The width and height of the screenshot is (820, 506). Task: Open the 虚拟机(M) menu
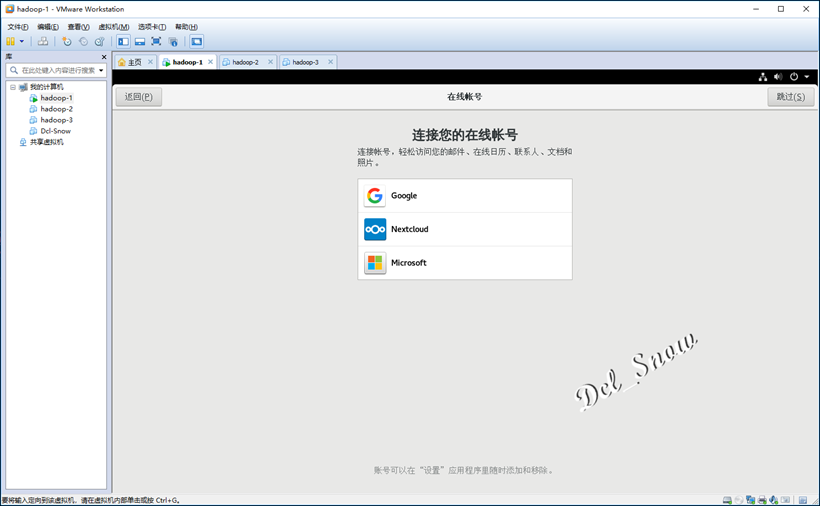[113, 27]
